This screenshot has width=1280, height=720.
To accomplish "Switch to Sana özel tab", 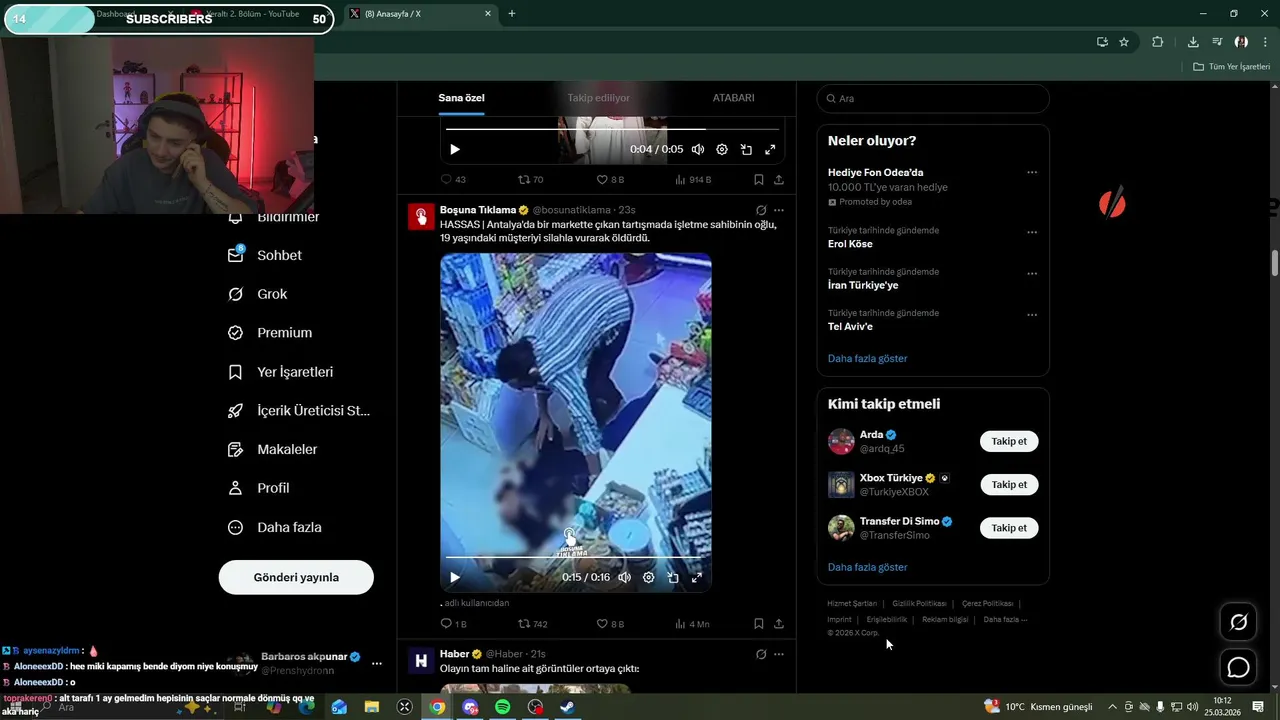I will (461, 98).
